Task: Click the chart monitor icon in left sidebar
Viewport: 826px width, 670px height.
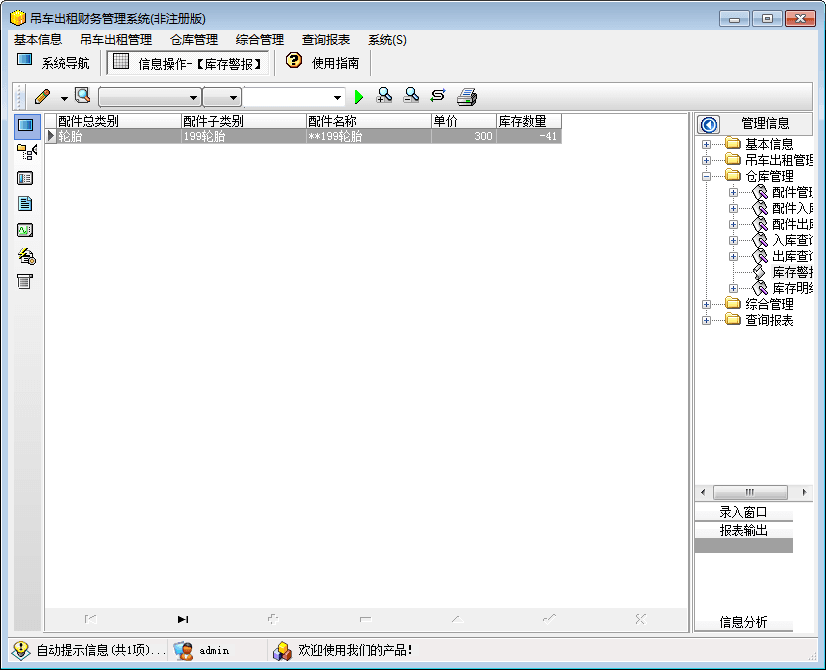Action: point(26,230)
